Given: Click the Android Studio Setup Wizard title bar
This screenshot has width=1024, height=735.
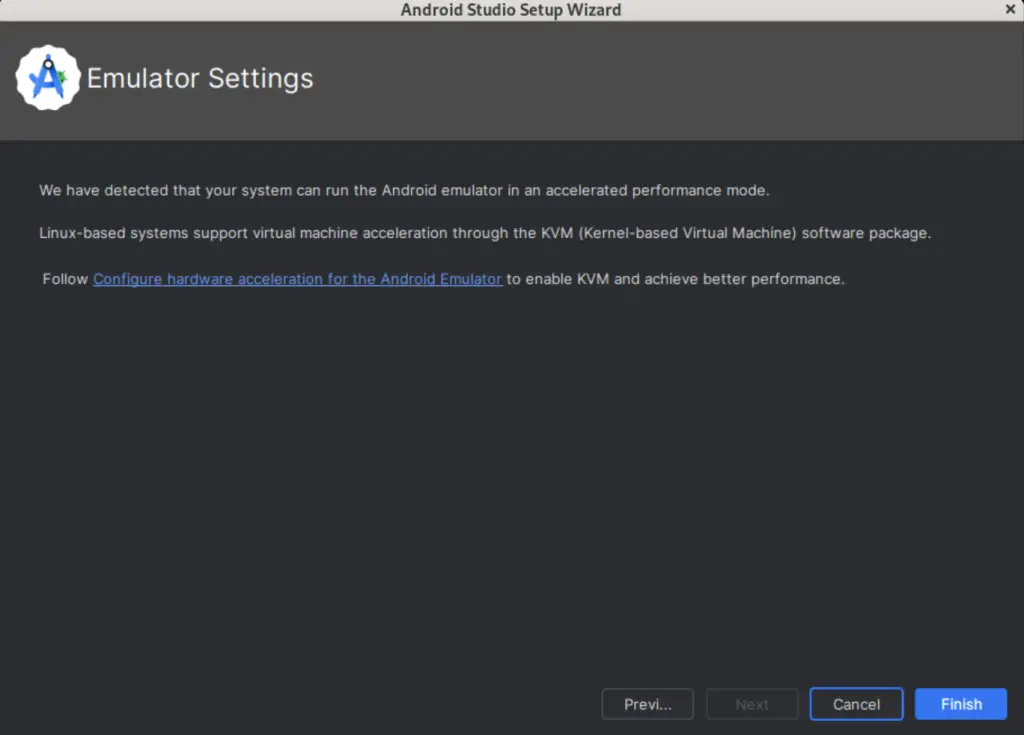Looking at the screenshot, I should 511,9.
